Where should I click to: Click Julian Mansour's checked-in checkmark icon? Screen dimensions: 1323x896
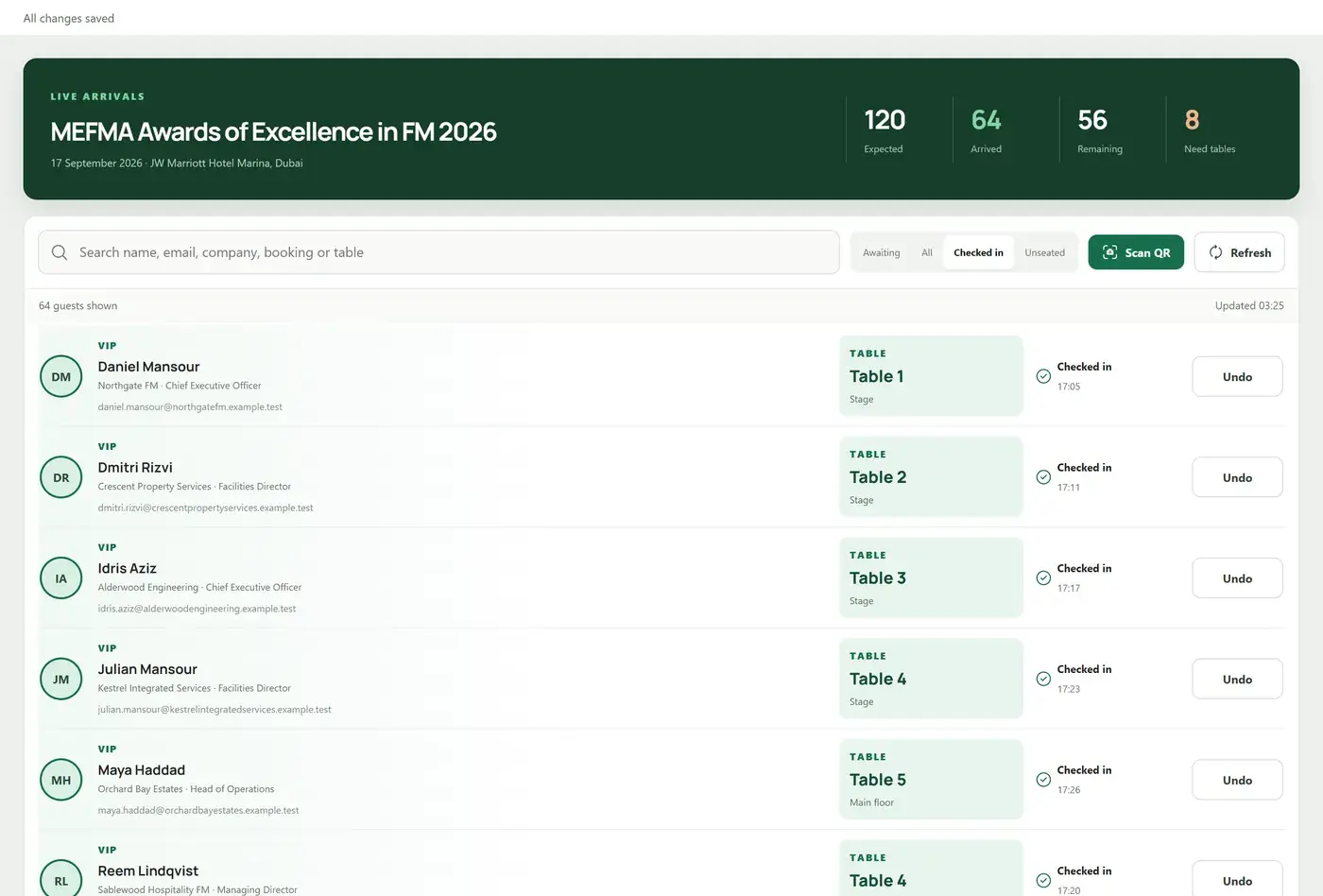[1043, 679]
